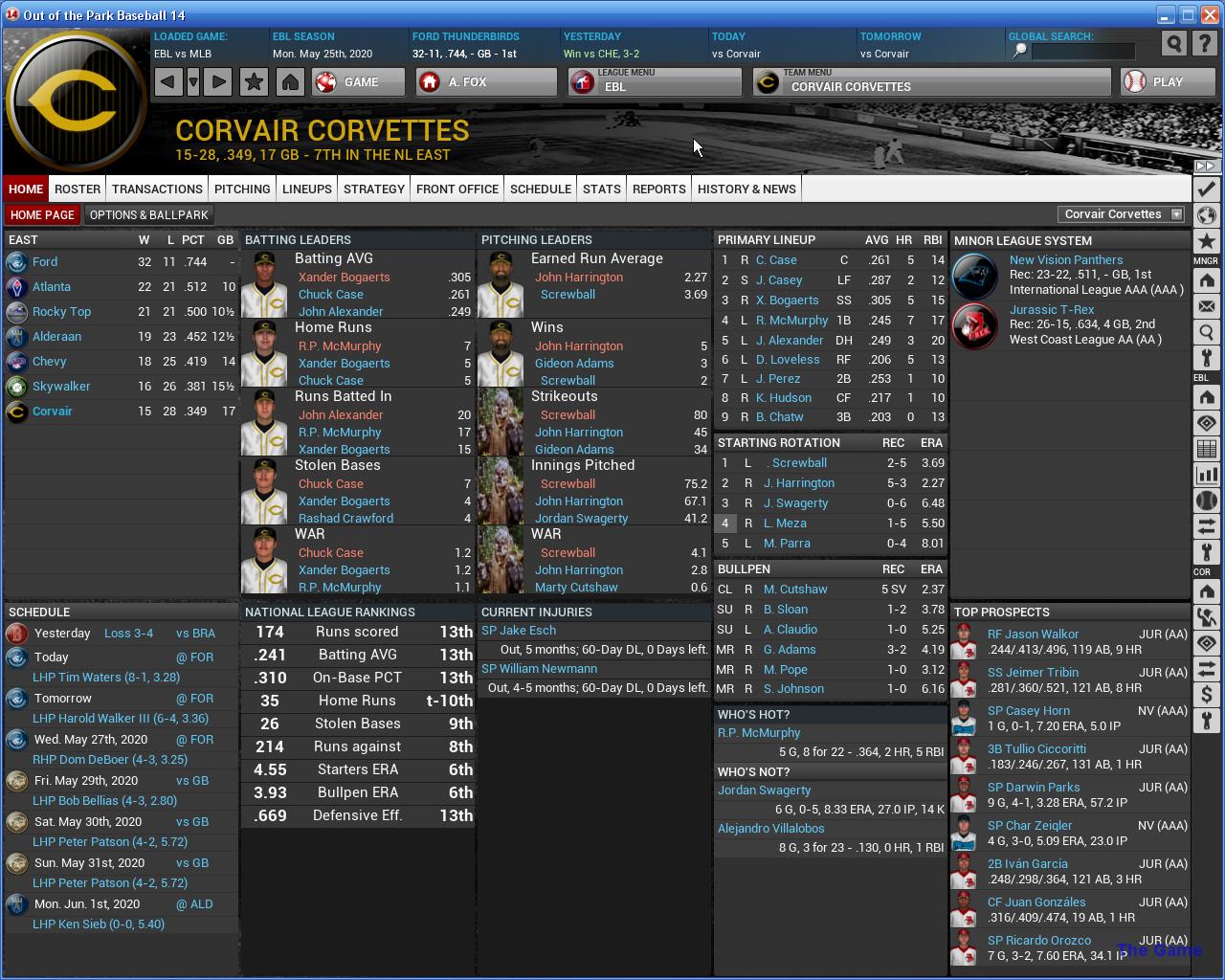Viewport: 1225px width, 980px height.
Task: Open player link R.P. McMurphy under Who's Hot
Action: pyautogui.click(x=759, y=733)
